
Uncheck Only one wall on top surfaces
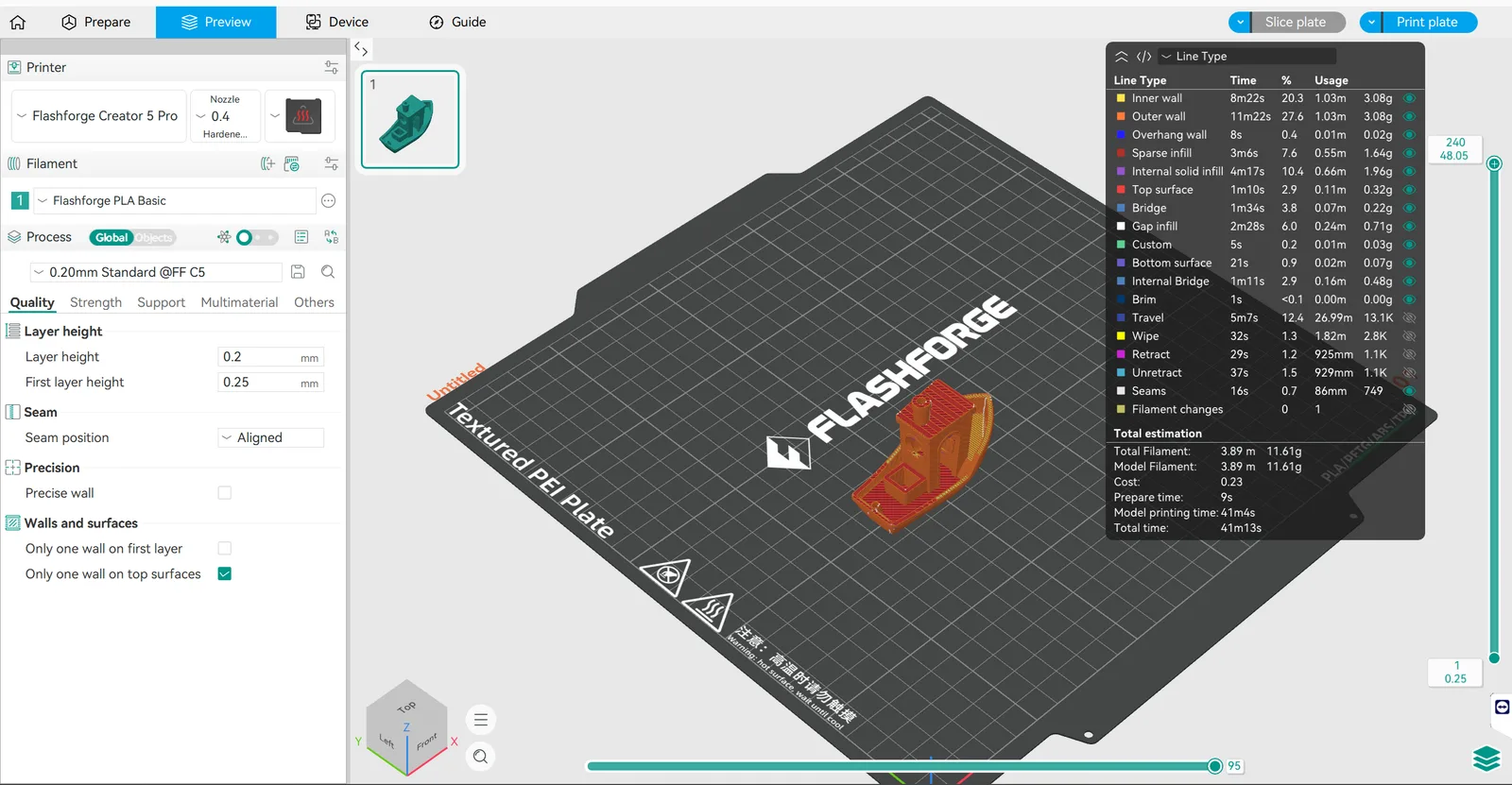[x=225, y=574]
